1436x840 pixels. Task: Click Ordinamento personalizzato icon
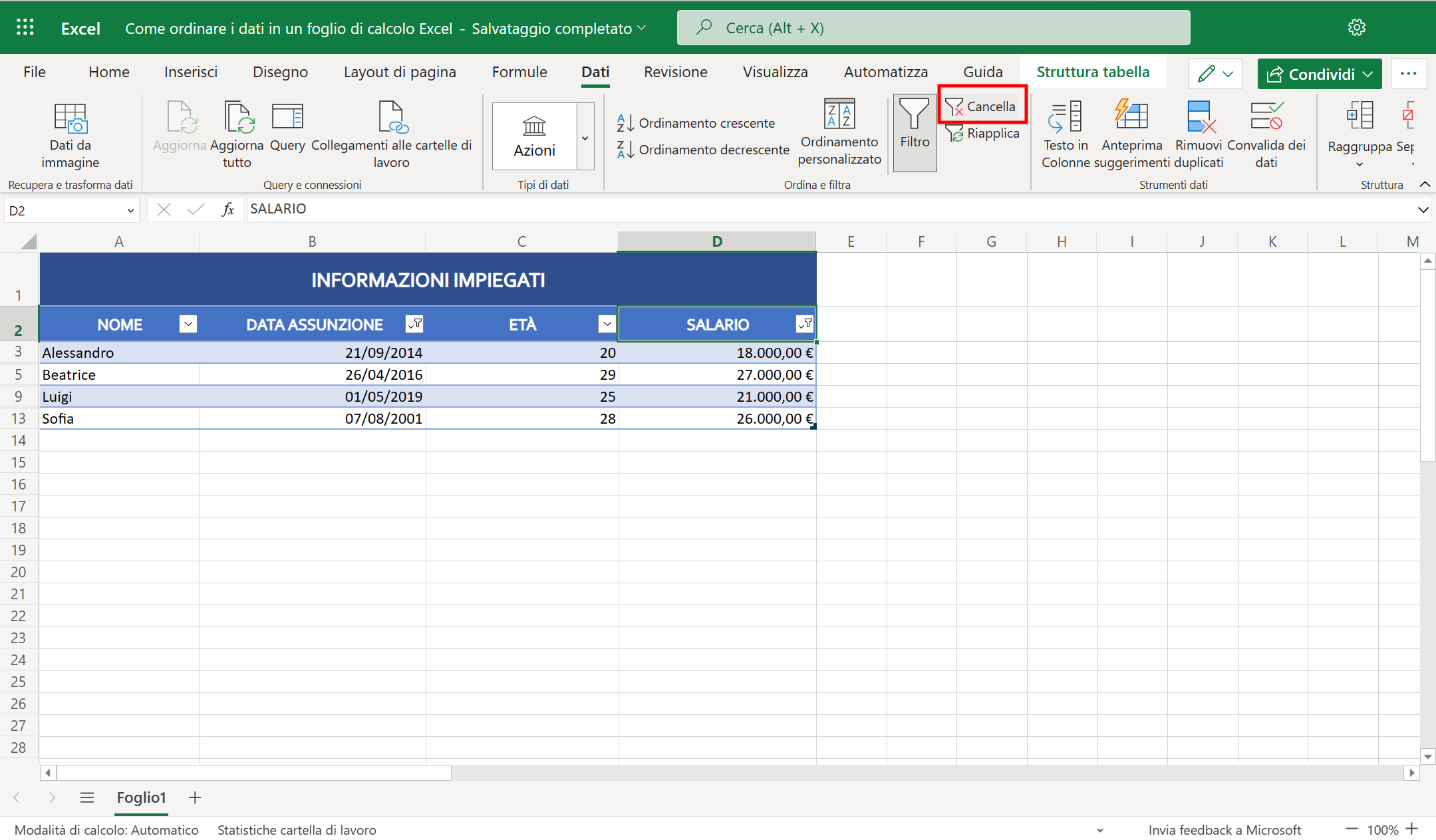839,114
